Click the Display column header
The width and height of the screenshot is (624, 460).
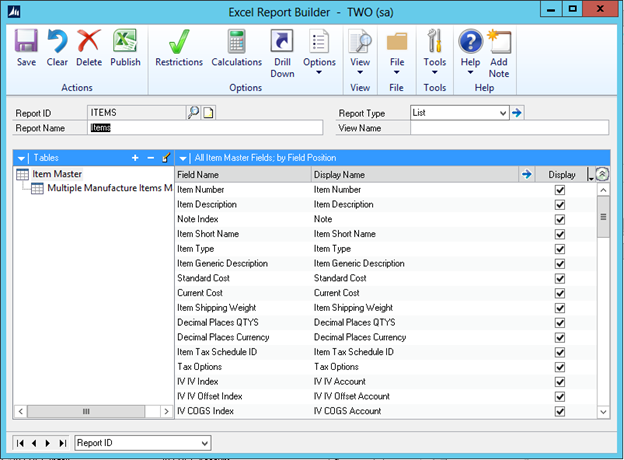[562, 174]
